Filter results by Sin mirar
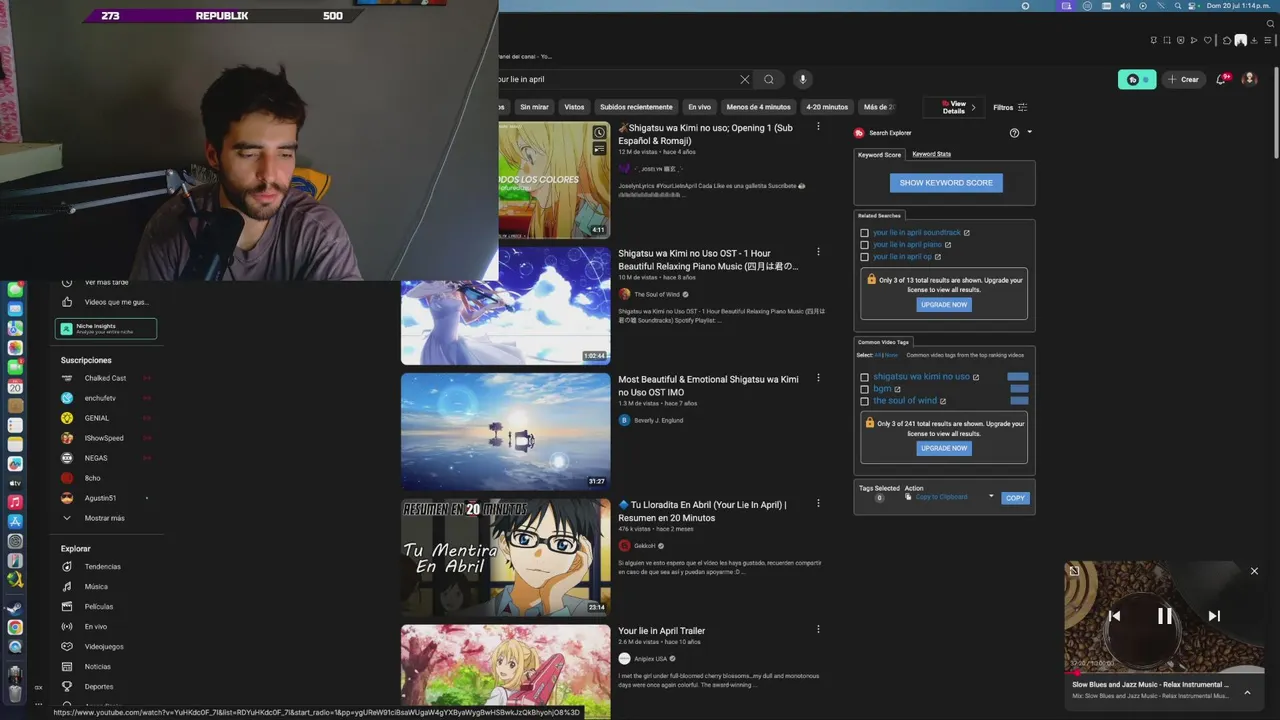1280x720 pixels. (x=534, y=107)
